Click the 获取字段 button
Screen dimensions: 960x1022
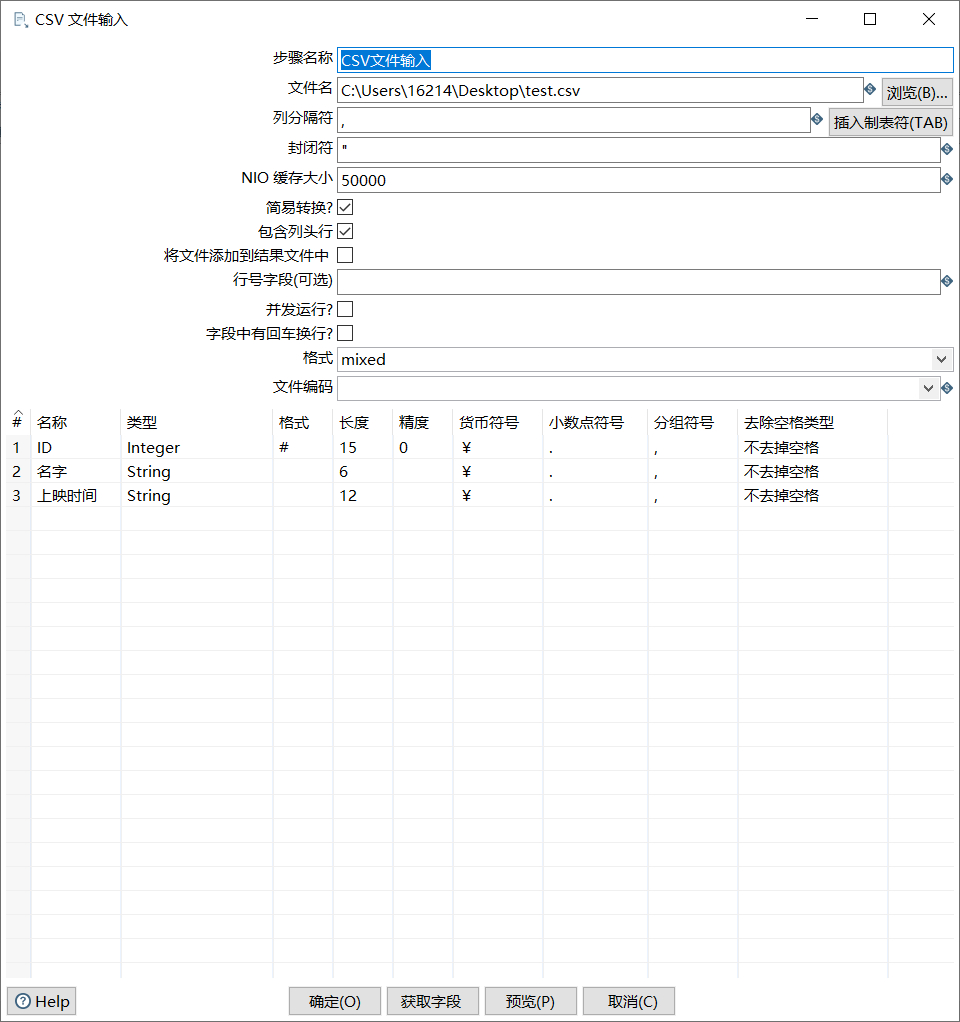click(x=431, y=1001)
